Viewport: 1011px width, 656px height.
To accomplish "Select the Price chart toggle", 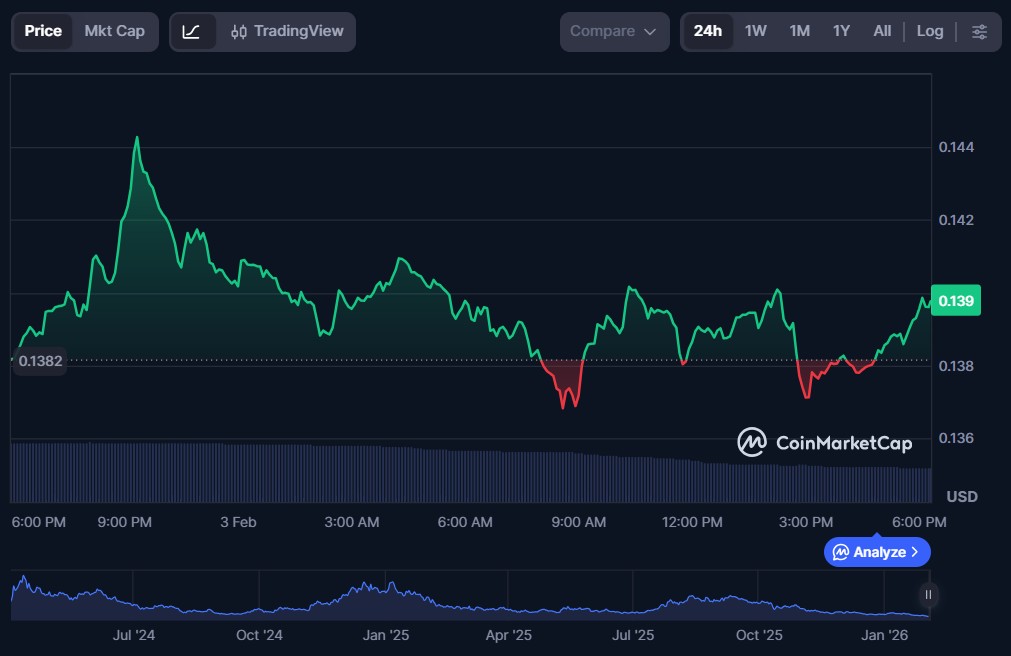I will [x=43, y=32].
